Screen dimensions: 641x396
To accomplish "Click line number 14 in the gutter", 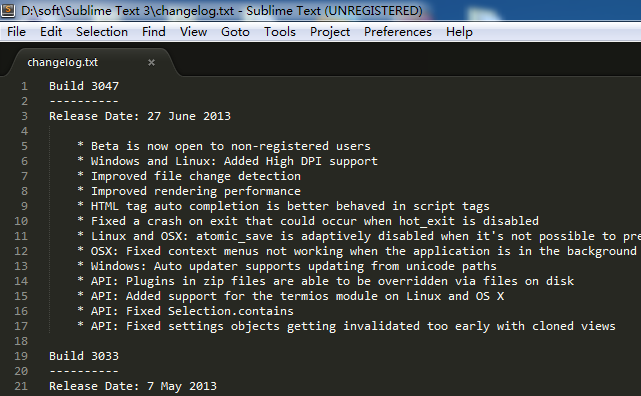I will click(x=21, y=281).
